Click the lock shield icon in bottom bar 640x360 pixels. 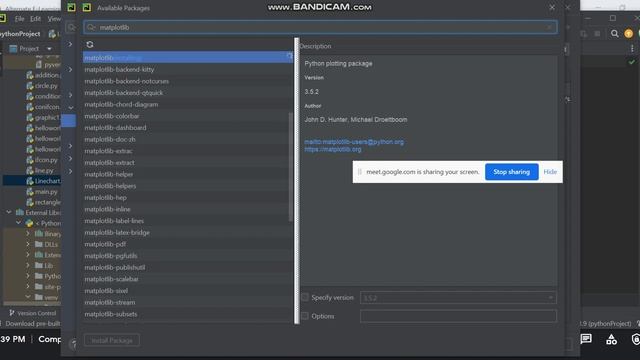click(x=636, y=339)
